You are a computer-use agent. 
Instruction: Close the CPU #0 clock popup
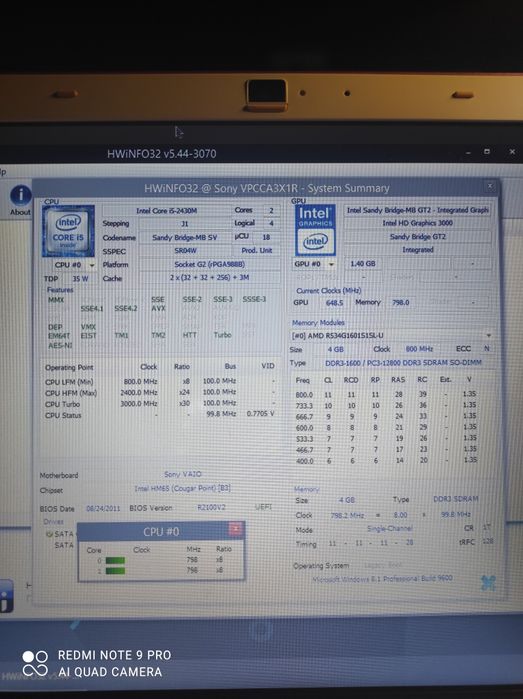pyautogui.click(x=235, y=529)
